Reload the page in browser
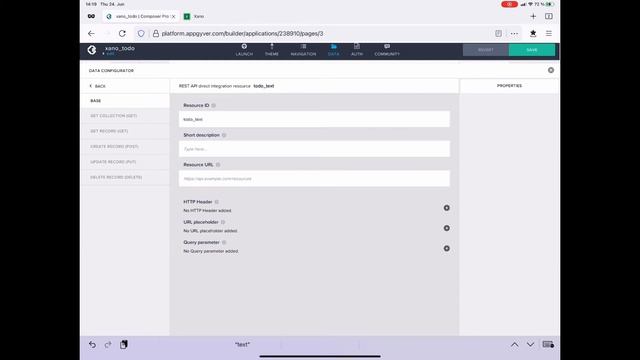640x360 pixels. (122, 33)
